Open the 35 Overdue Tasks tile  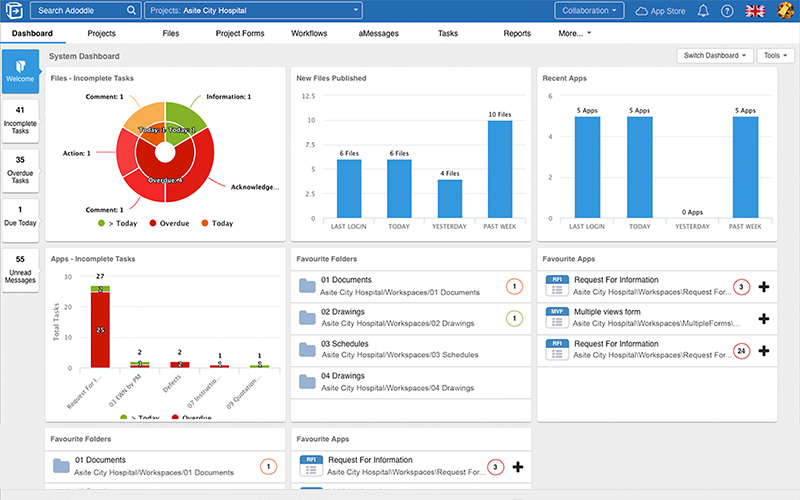[20, 171]
